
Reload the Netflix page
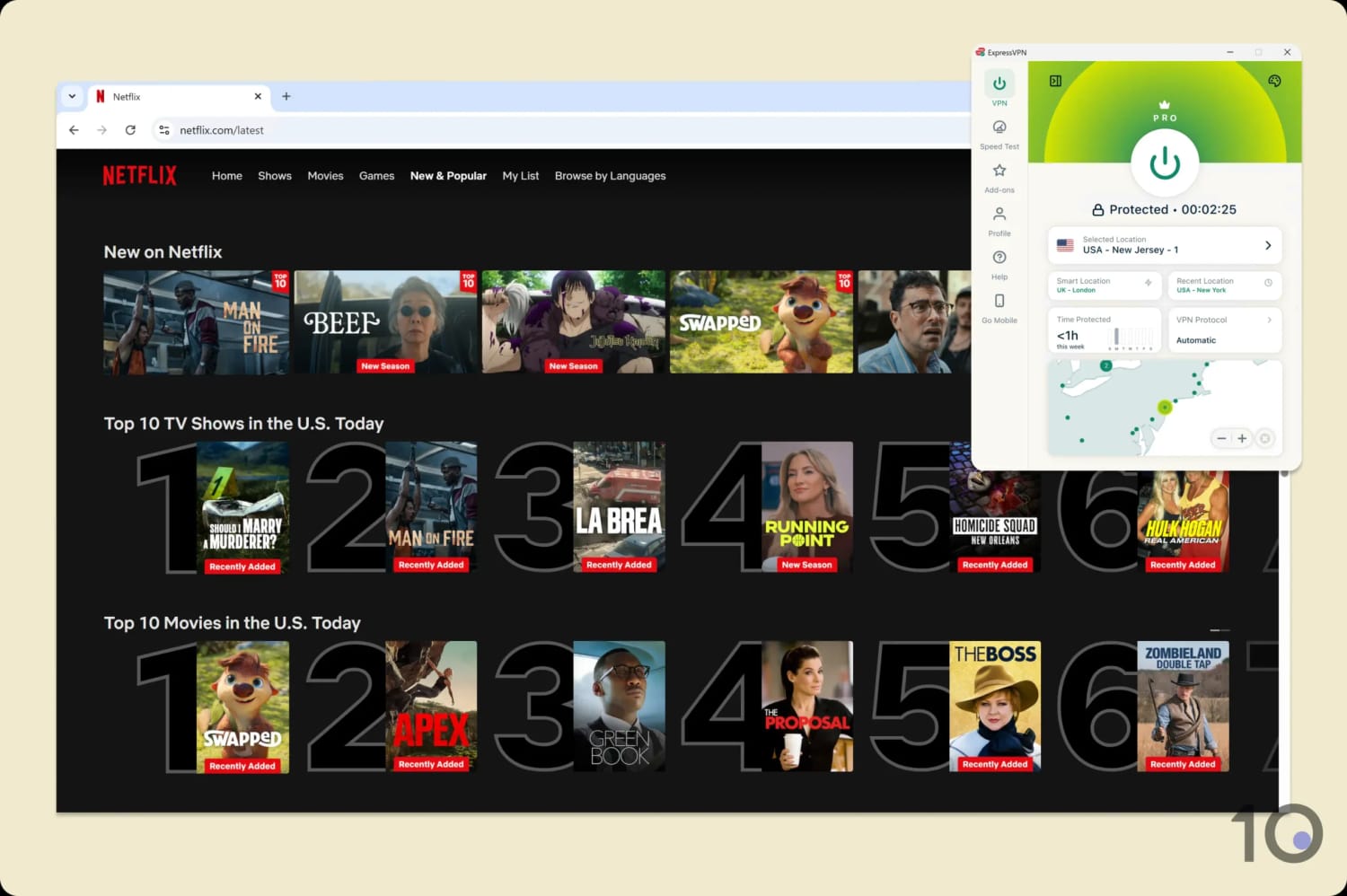pyautogui.click(x=130, y=130)
